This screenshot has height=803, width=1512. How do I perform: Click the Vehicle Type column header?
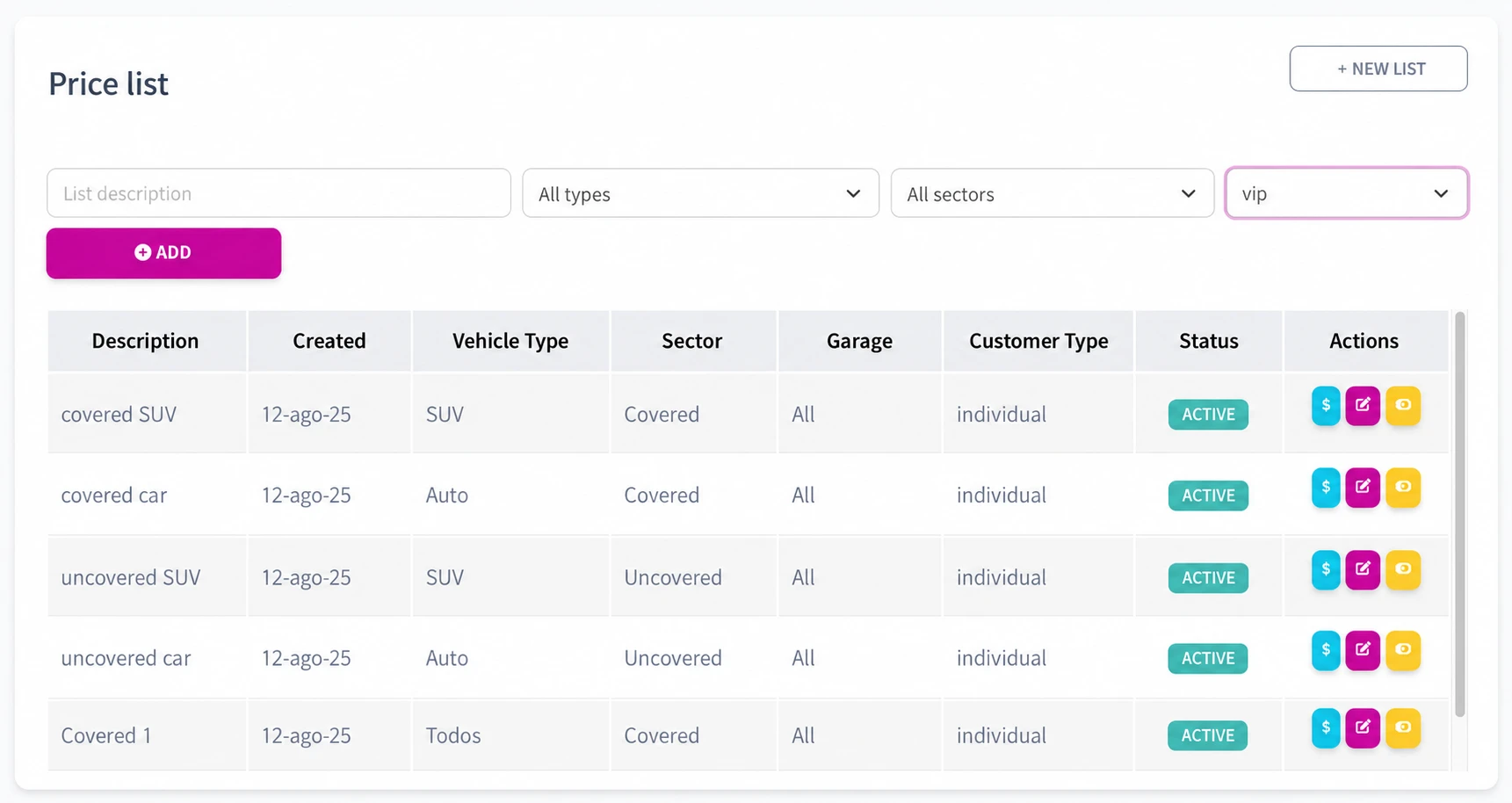(510, 341)
